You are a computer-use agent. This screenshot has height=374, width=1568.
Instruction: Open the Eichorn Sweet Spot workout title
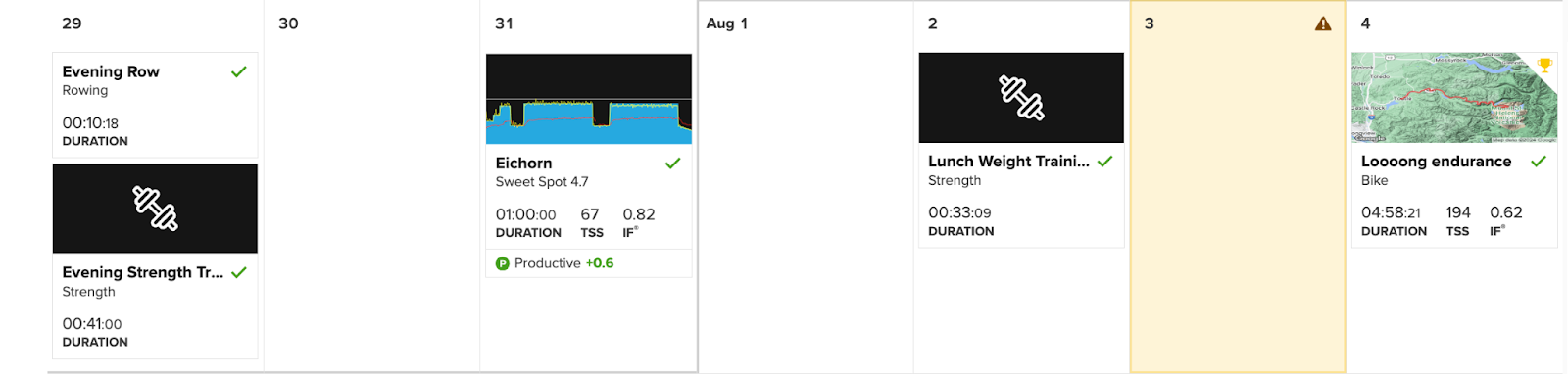click(x=523, y=164)
